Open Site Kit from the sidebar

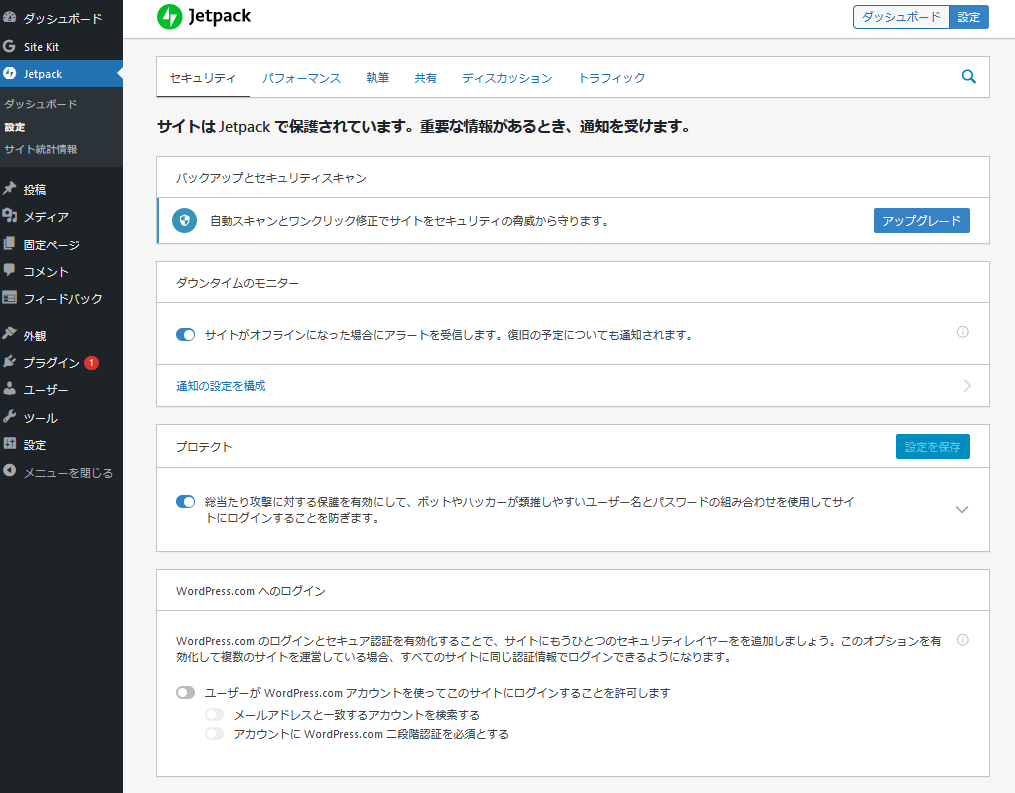point(42,46)
